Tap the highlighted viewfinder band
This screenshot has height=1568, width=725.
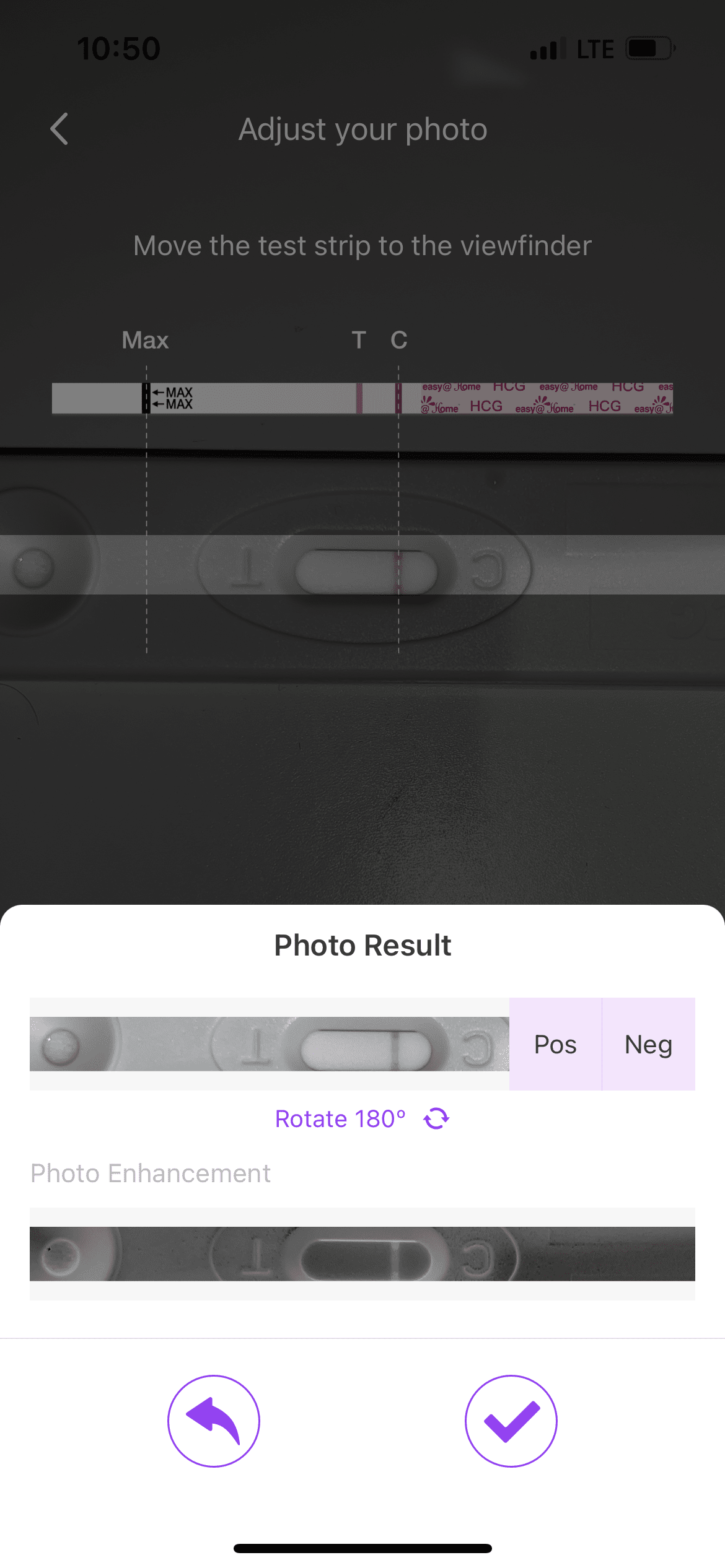[x=362, y=565]
